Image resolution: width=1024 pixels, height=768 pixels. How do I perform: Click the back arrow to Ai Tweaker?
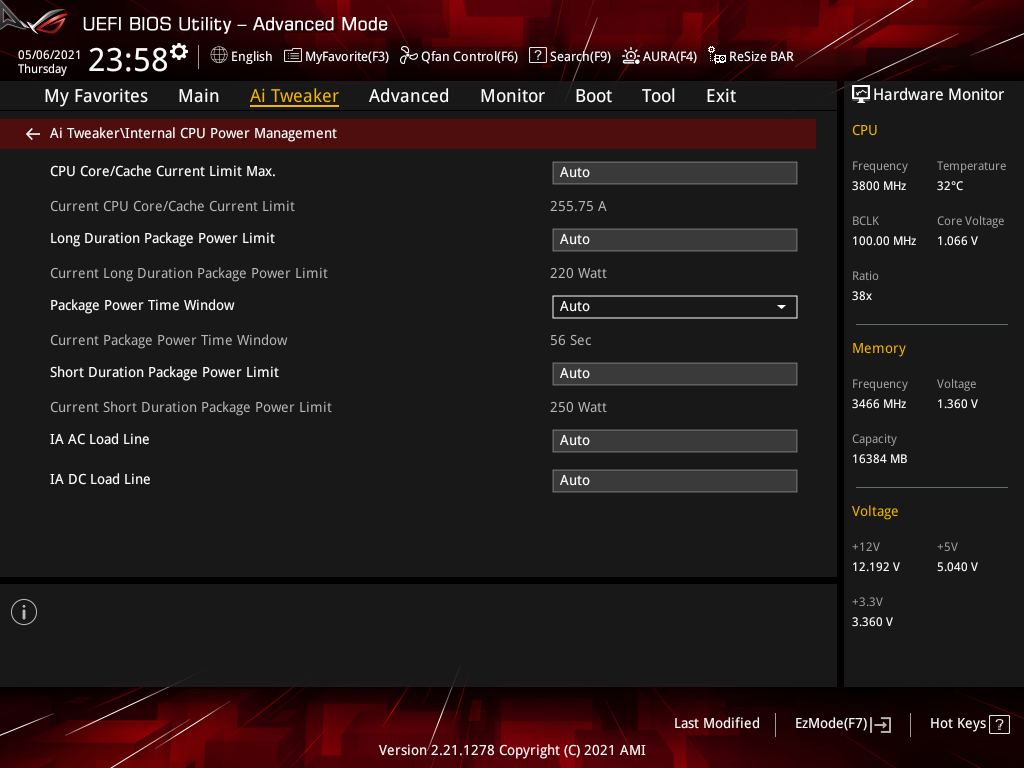[x=33, y=134]
